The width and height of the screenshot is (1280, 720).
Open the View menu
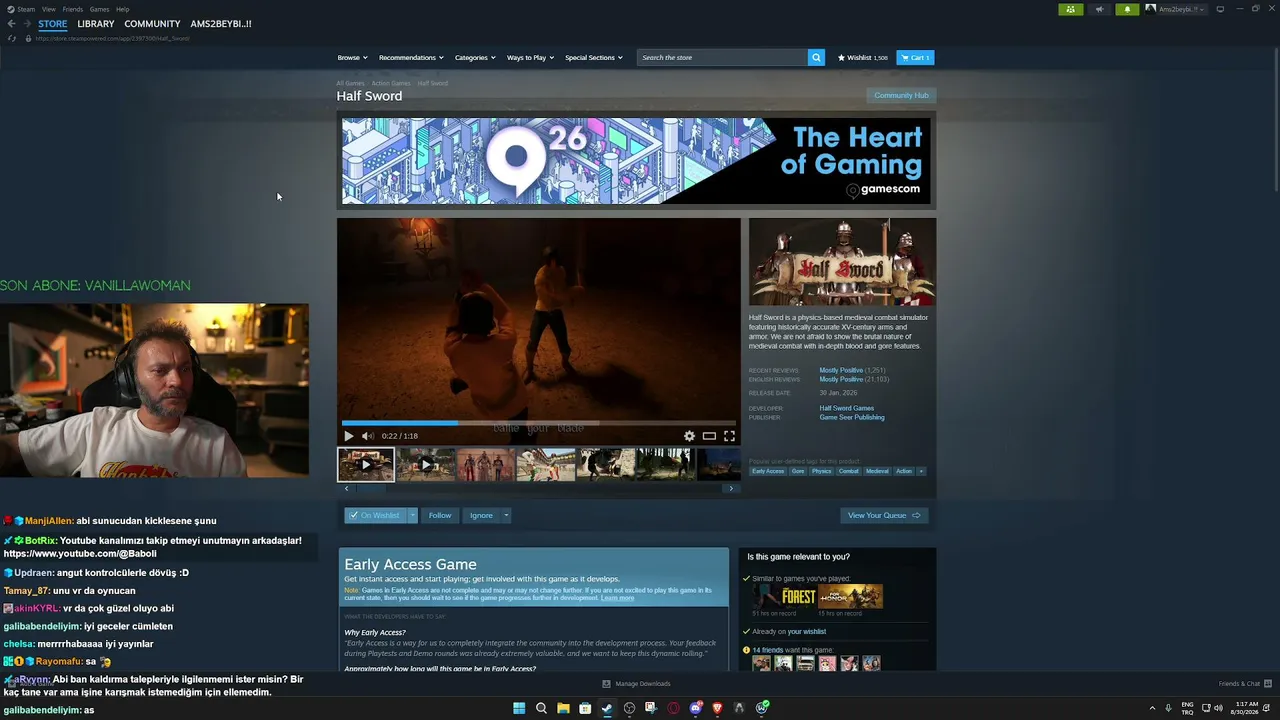tap(49, 9)
